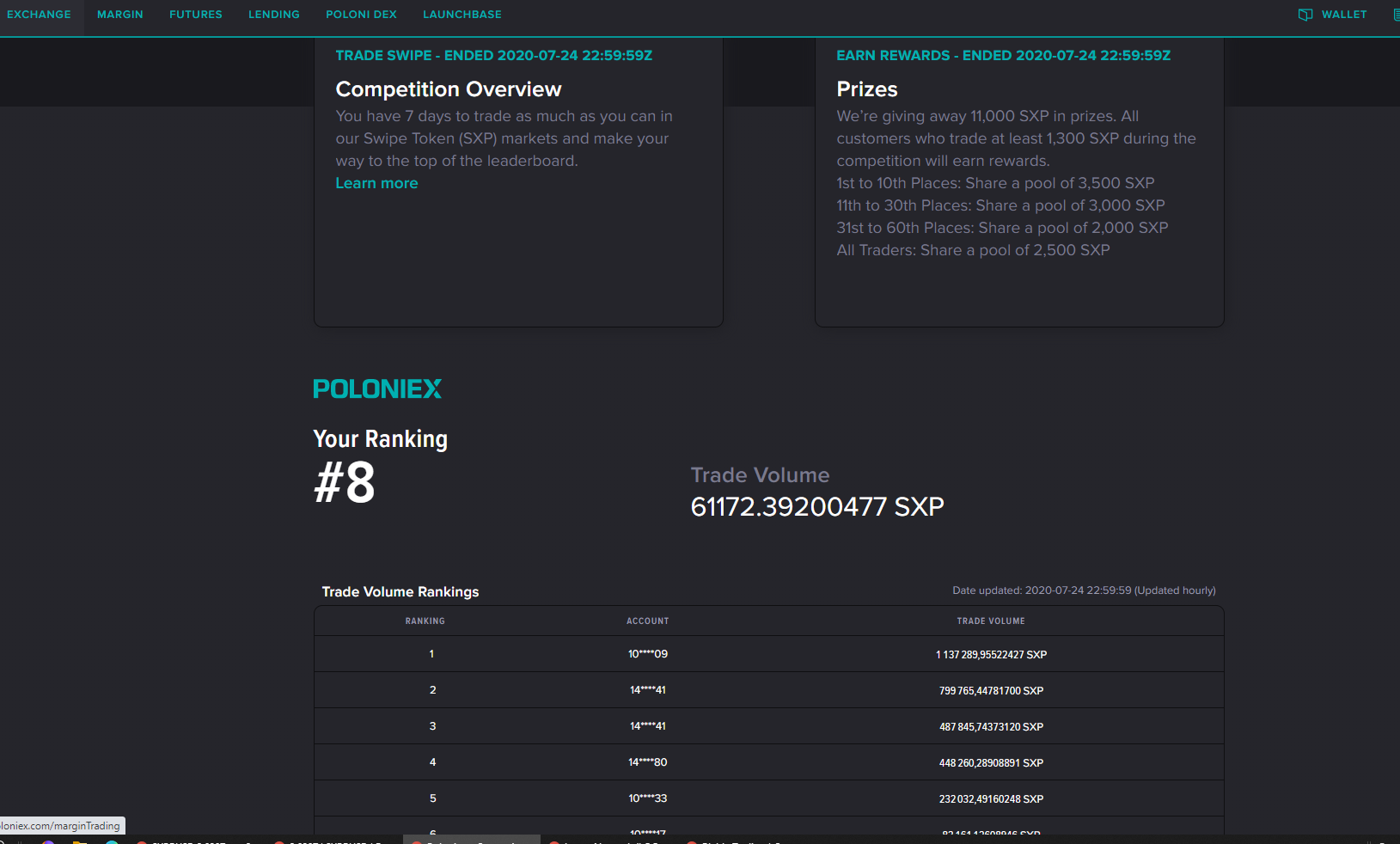The height and width of the screenshot is (844, 1400).
Task: Open the MARGIN section
Action: (119, 14)
